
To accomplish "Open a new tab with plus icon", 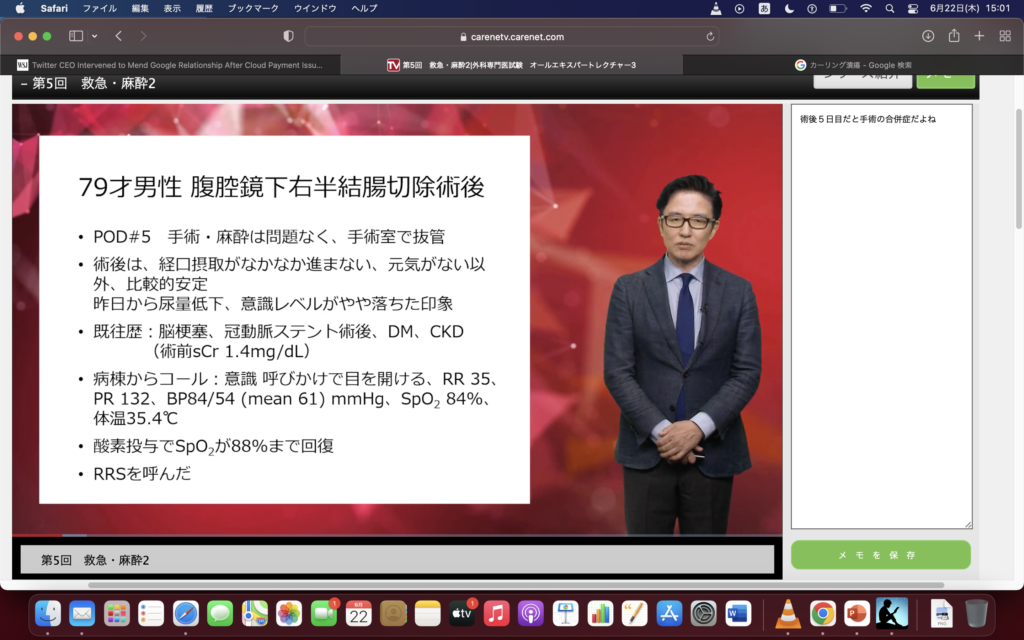I will [979, 36].
